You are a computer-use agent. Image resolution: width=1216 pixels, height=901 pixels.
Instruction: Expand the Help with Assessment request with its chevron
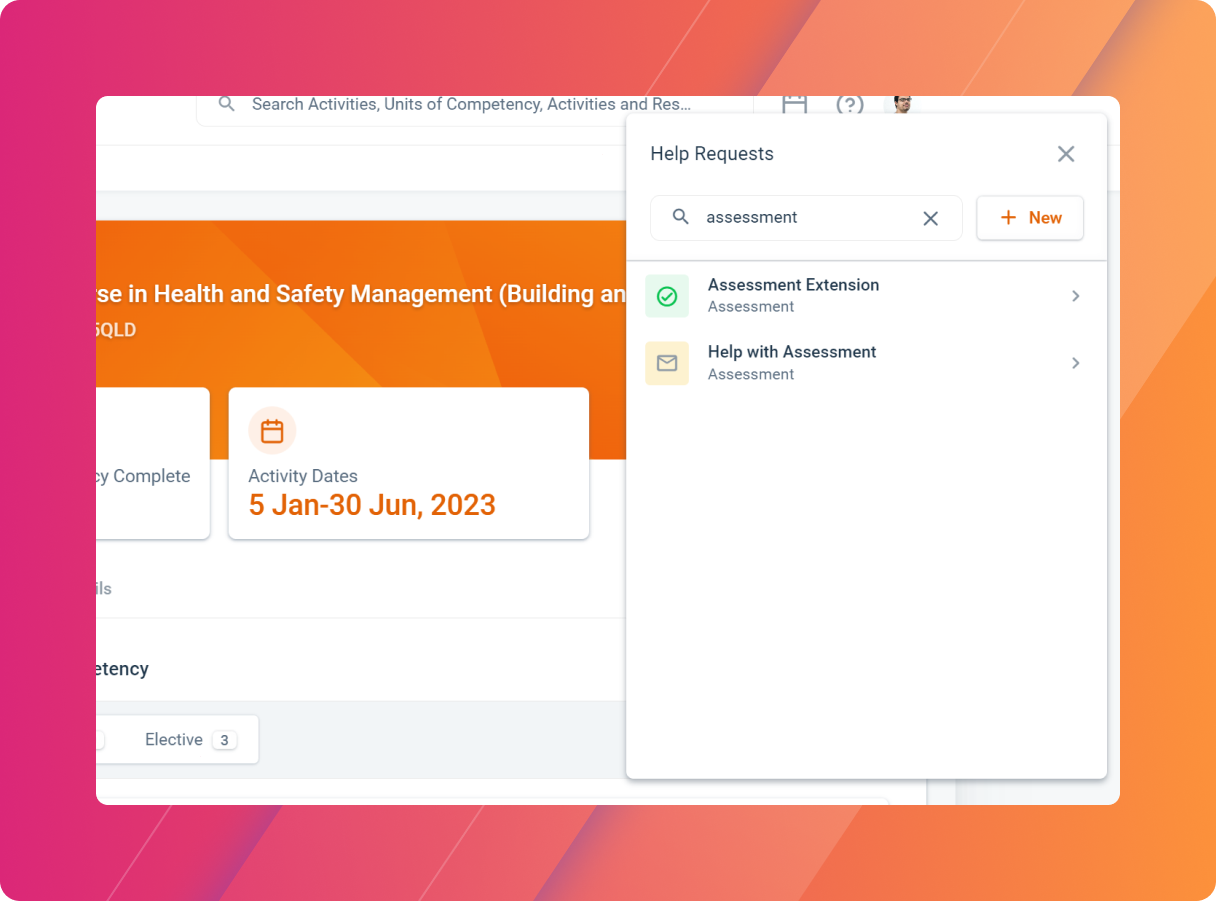[x=1076, y=363]
